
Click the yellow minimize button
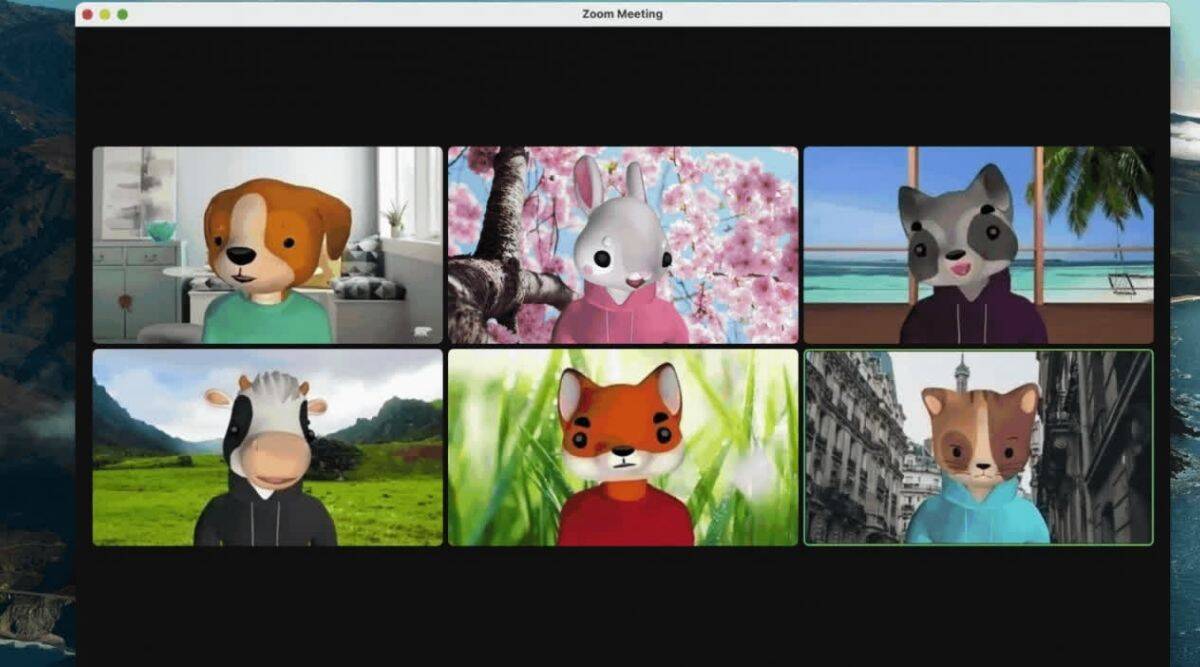coord(105,14)
